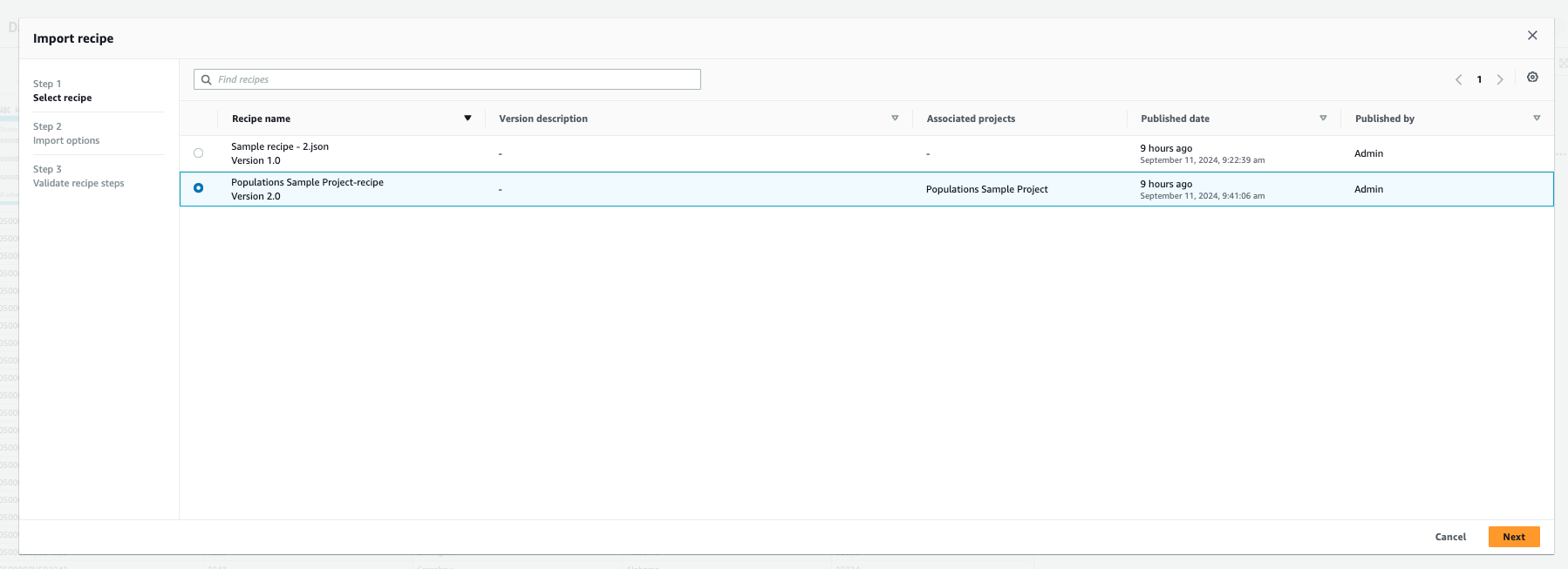Open table preferences gear icon
The image size is (1568, 569).
[1532, 78]
